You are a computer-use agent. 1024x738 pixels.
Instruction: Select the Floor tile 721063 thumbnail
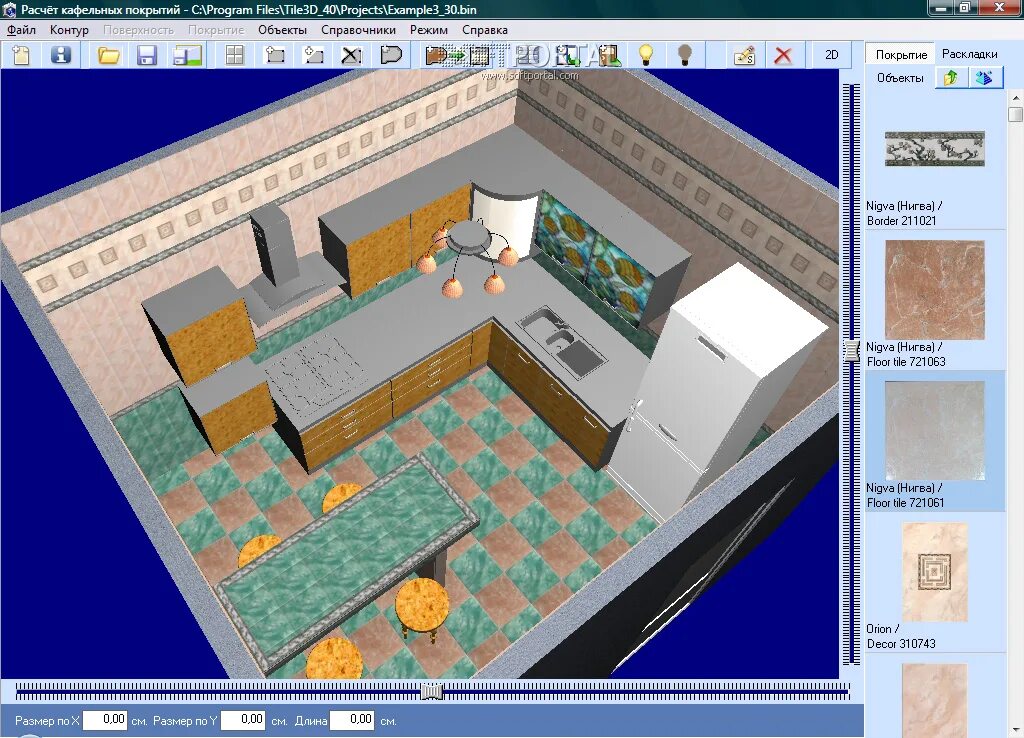(x=935, y=289)
